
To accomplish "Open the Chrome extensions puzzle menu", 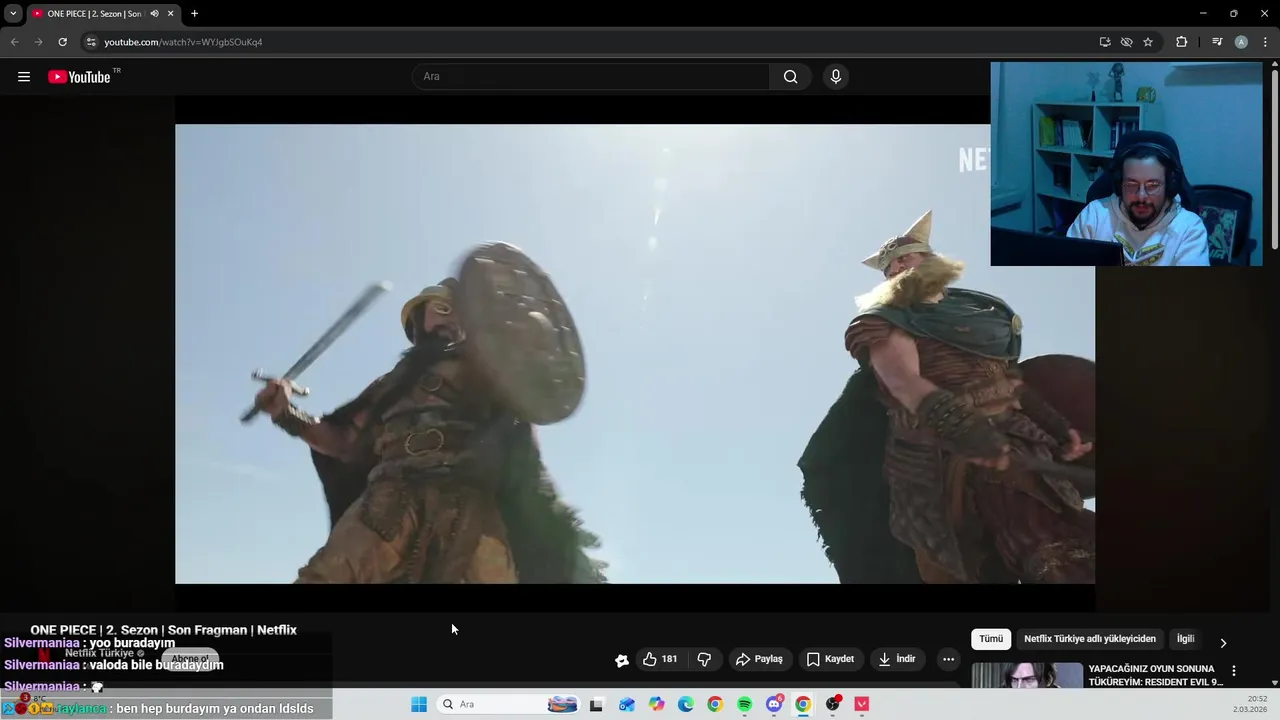I will point(1182,42).
